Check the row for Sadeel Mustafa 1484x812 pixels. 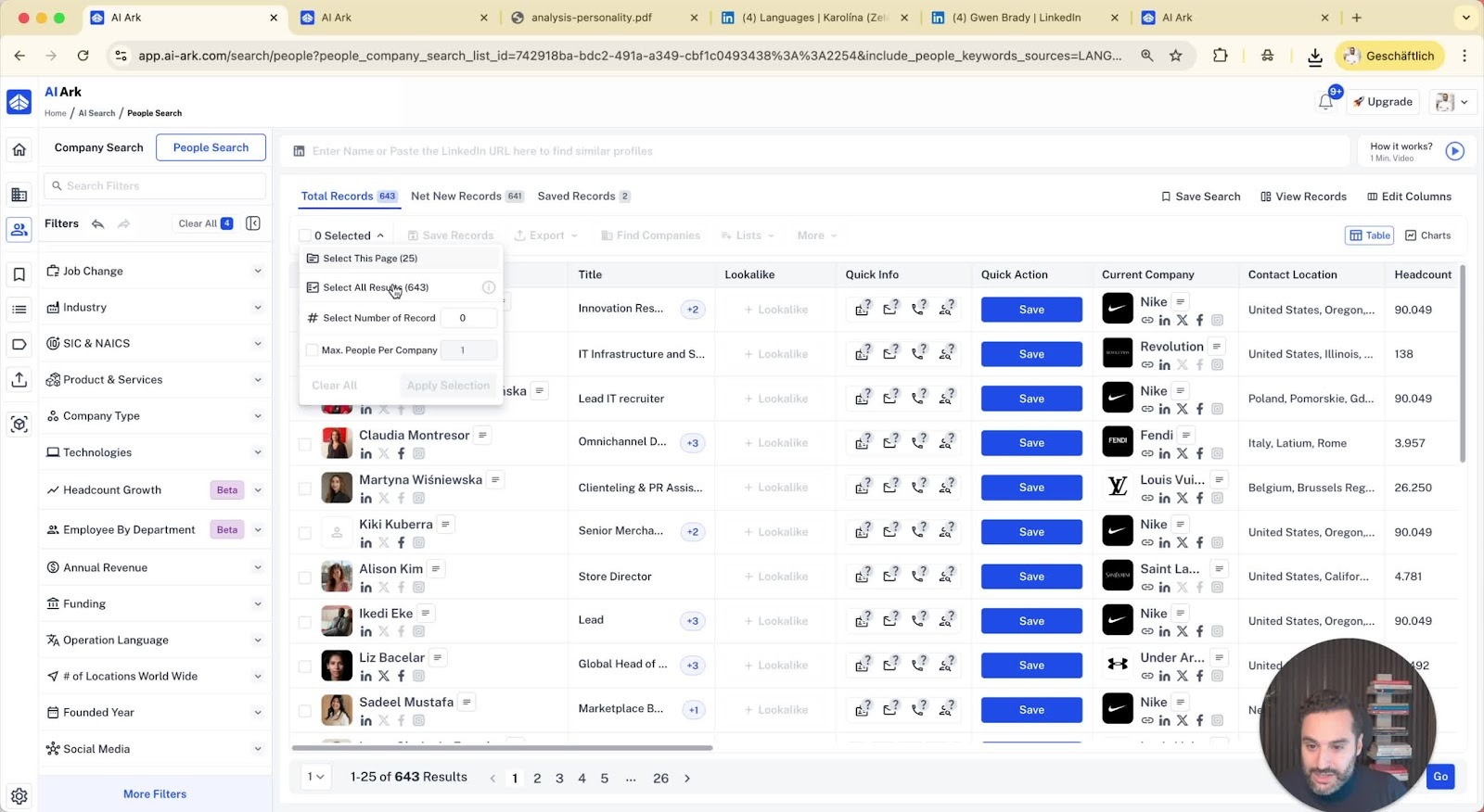[304, 711]
